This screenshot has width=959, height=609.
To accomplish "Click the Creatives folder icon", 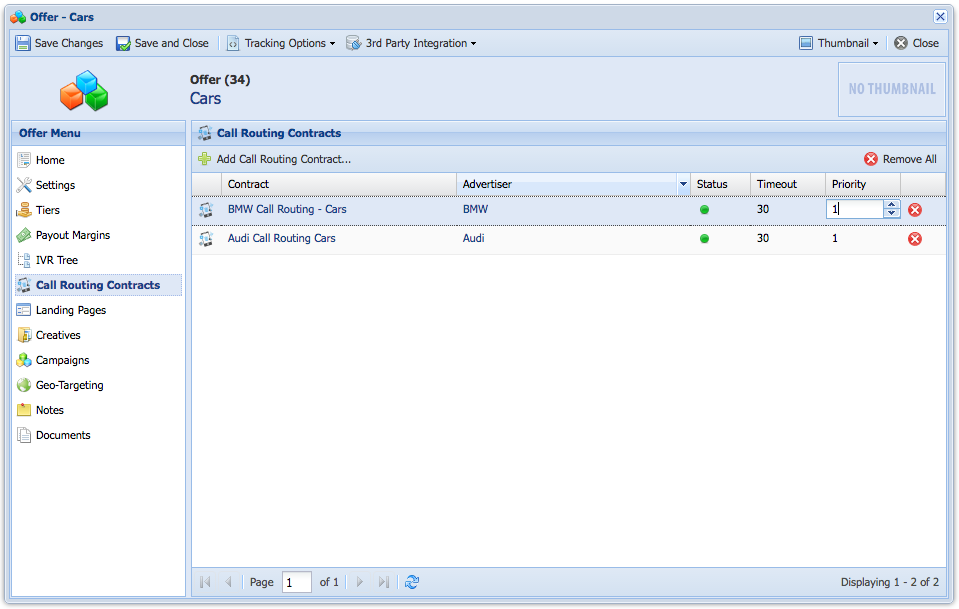I will [24, 335].
